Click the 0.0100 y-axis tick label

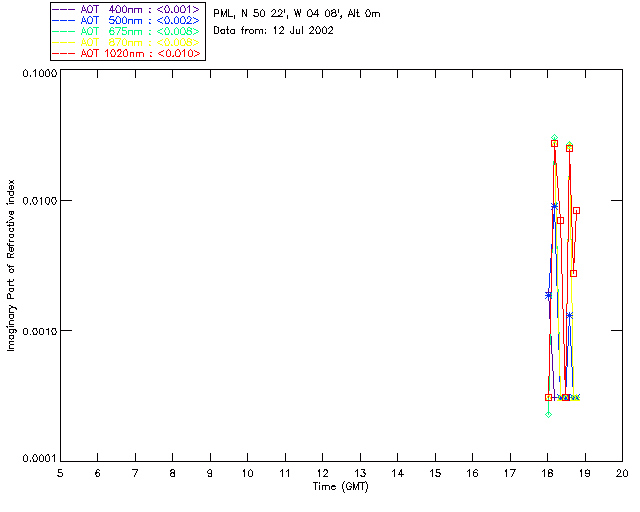tap(37, 201)
